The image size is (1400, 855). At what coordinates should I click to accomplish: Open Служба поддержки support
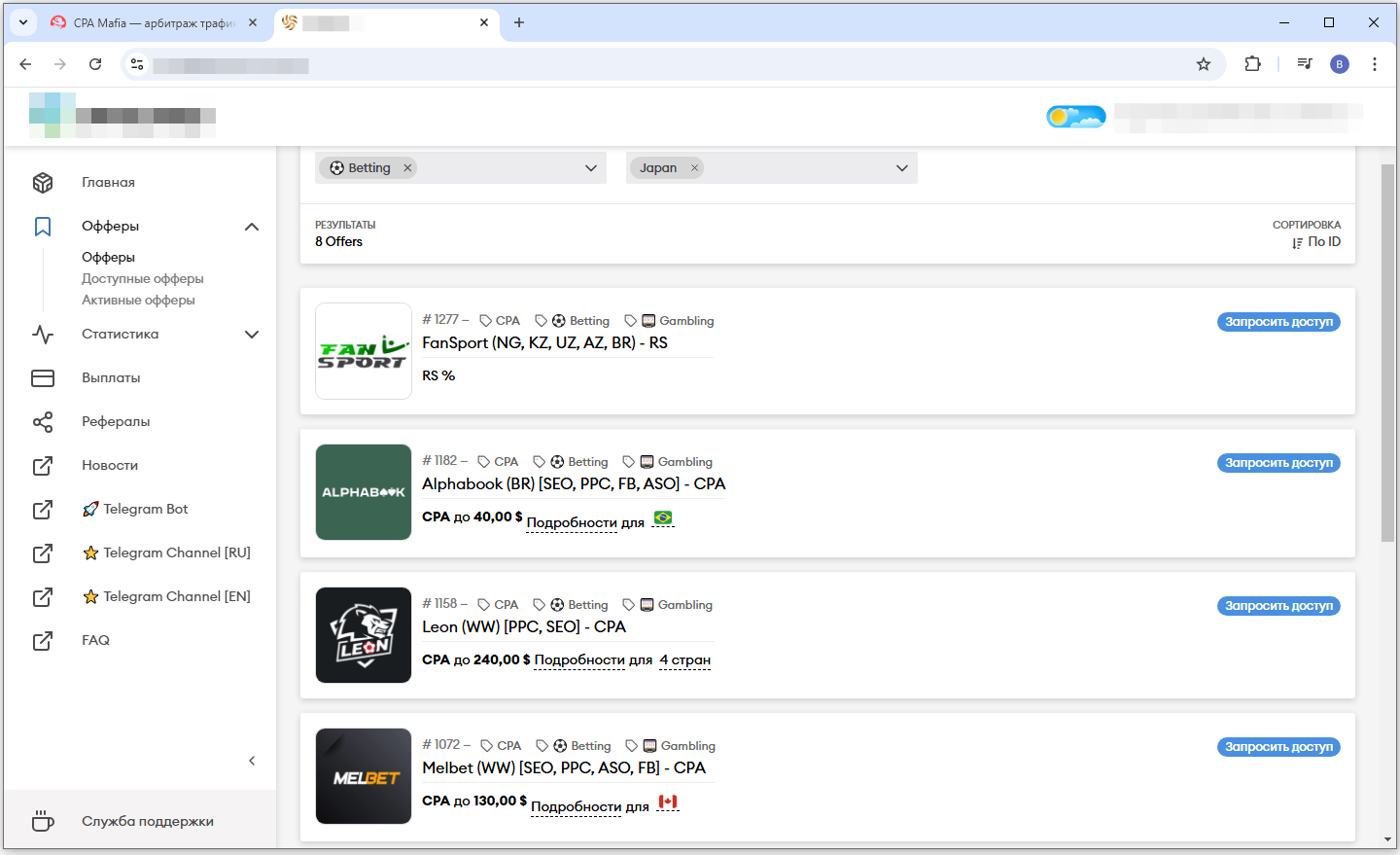tap(148, 821)
